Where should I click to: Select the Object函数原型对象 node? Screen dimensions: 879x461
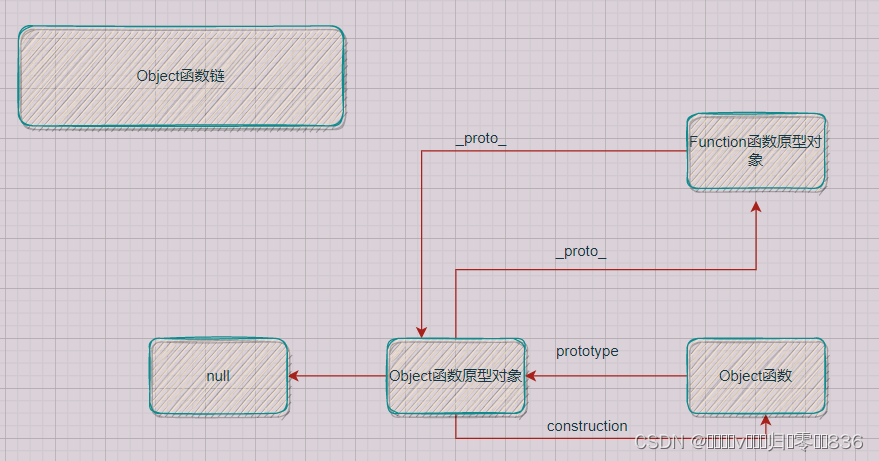click(x=456, y=376)
